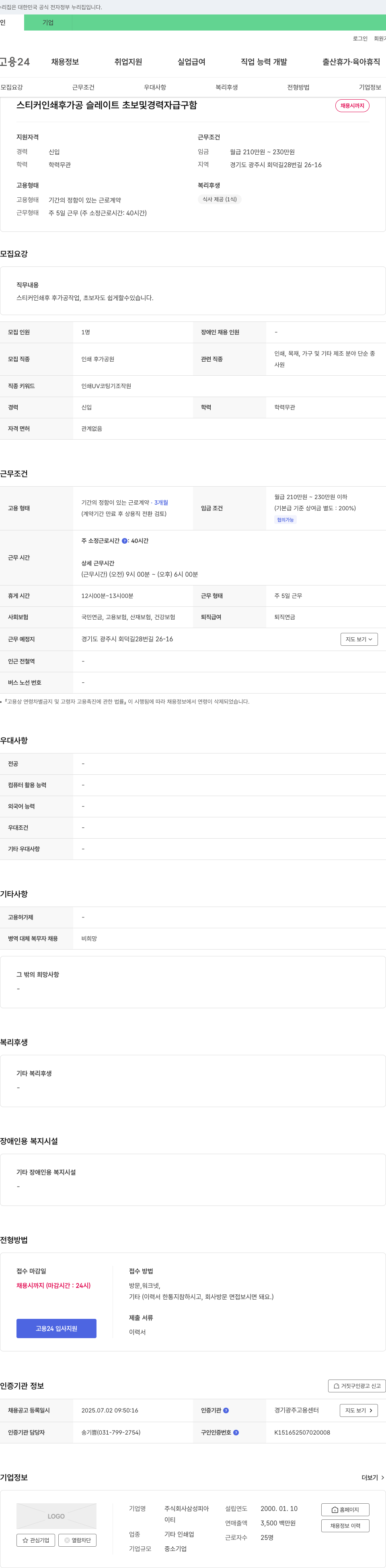The image size is (386, 1568).
Task: Open the 취업지원 menu
Action: (128, 62)
